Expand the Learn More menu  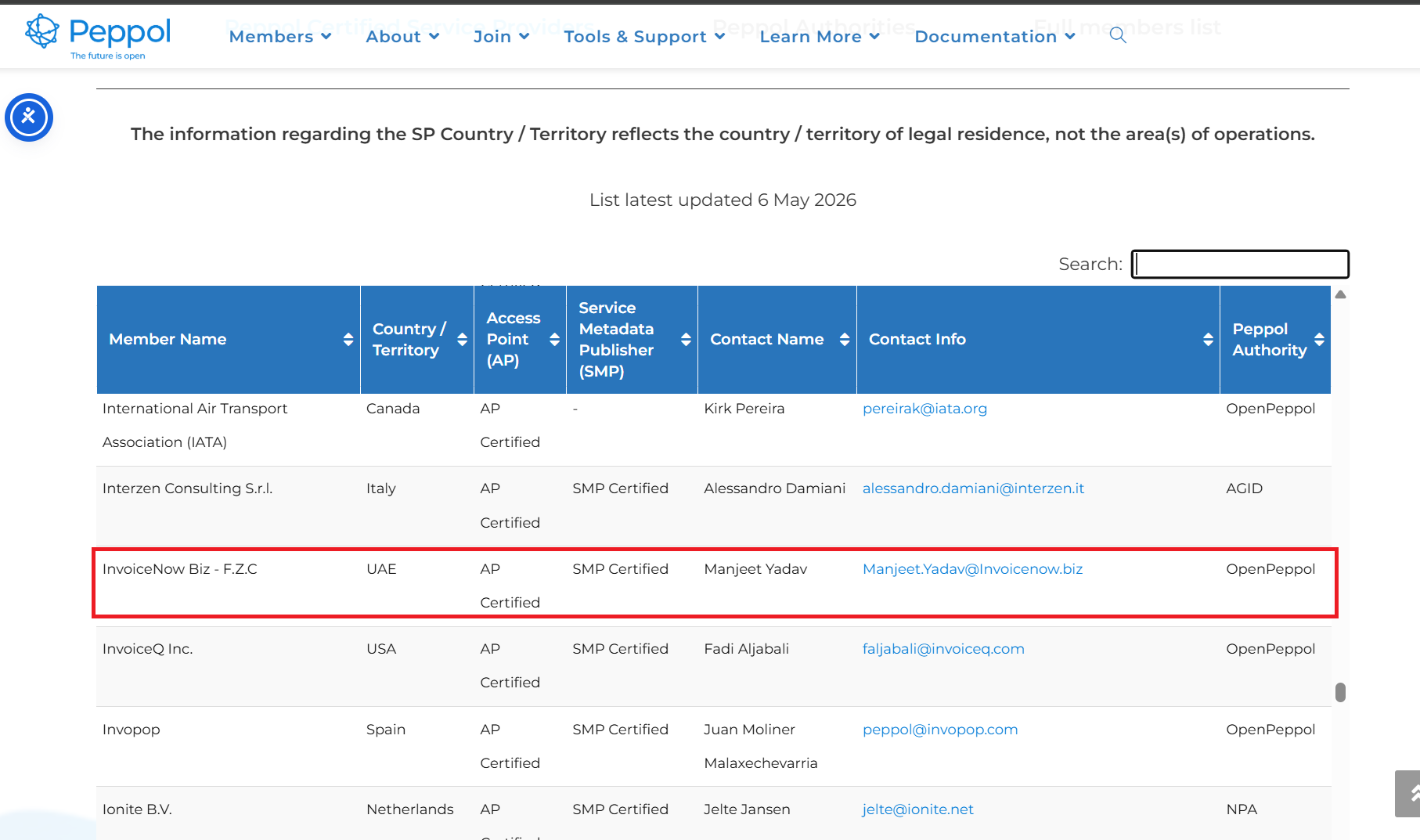click(x=820, y=36)
